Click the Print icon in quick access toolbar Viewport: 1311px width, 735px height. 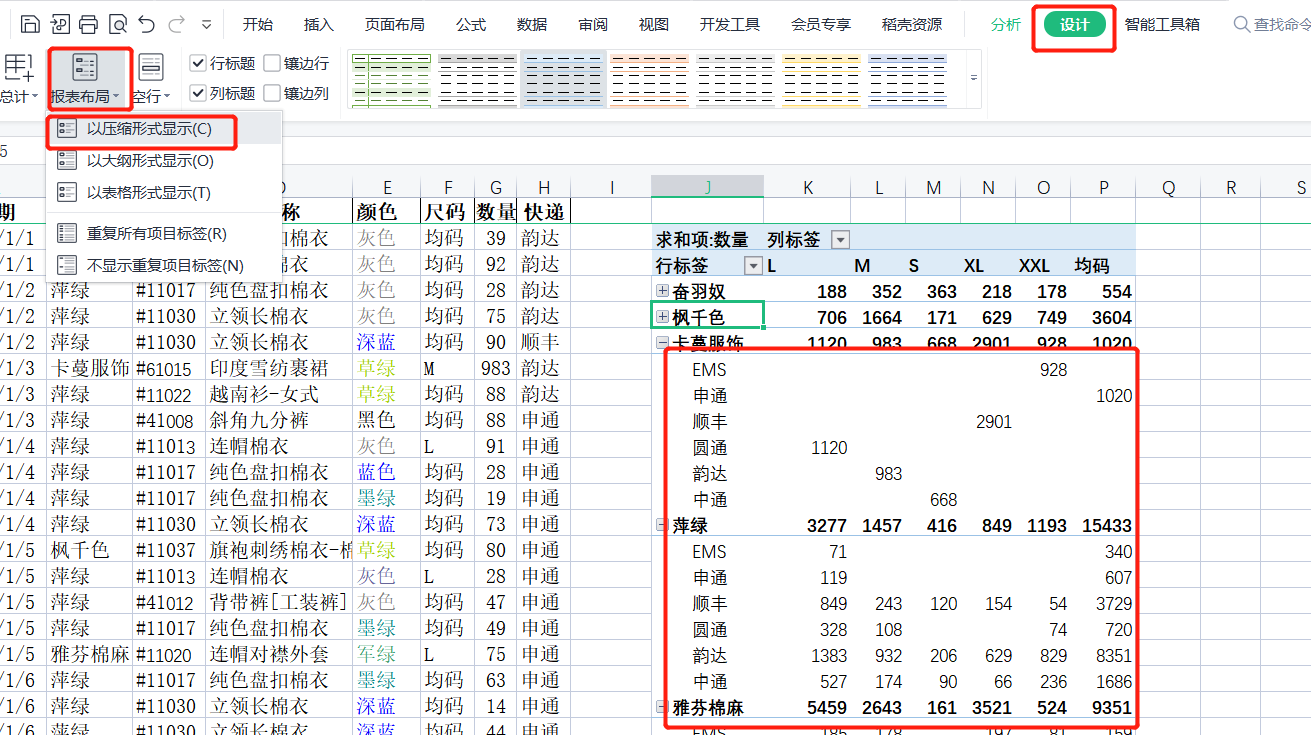tap(89, 24)
